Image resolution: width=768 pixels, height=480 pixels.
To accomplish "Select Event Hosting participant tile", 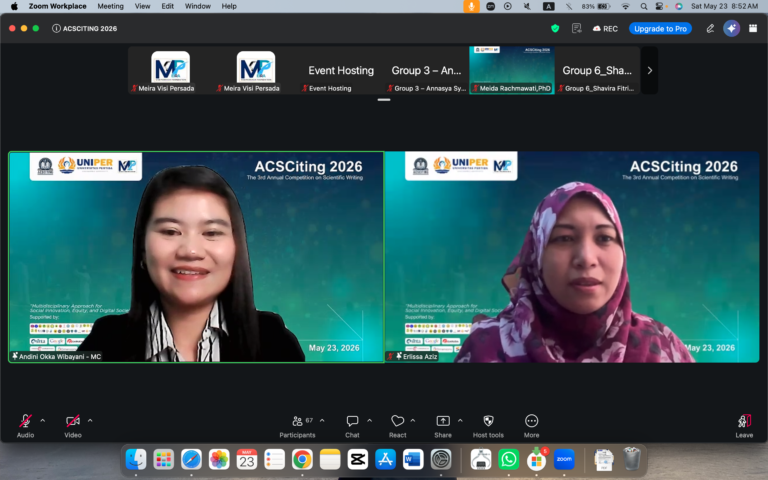I will point(341,70).
